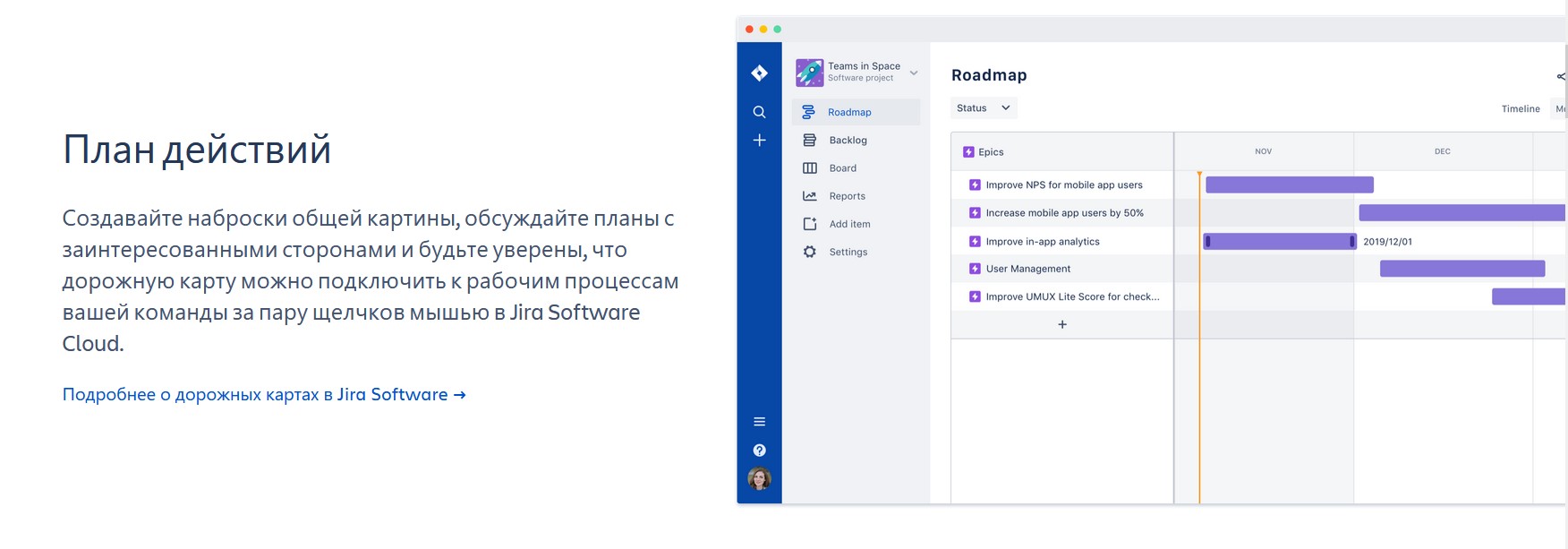Follow the Jira Software roadmaps link

[x=264, y=395]
